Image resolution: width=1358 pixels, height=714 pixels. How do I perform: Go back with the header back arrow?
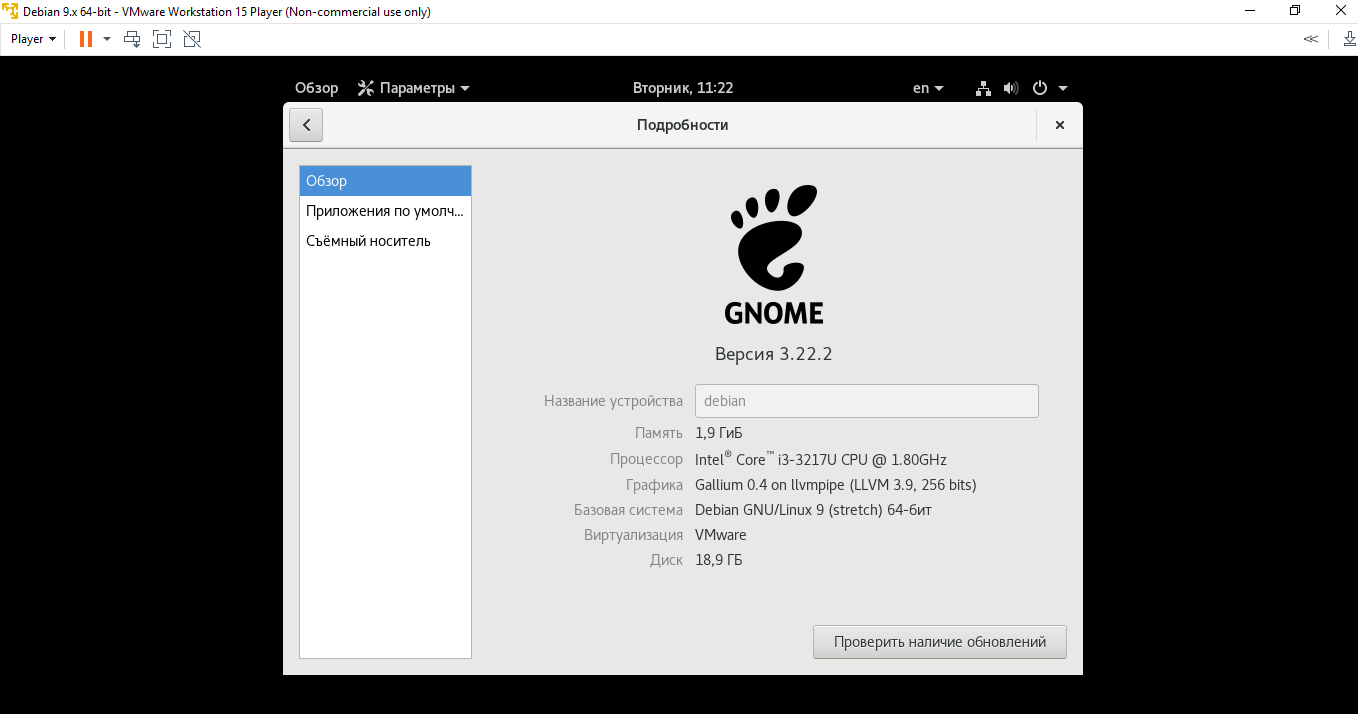306,125
